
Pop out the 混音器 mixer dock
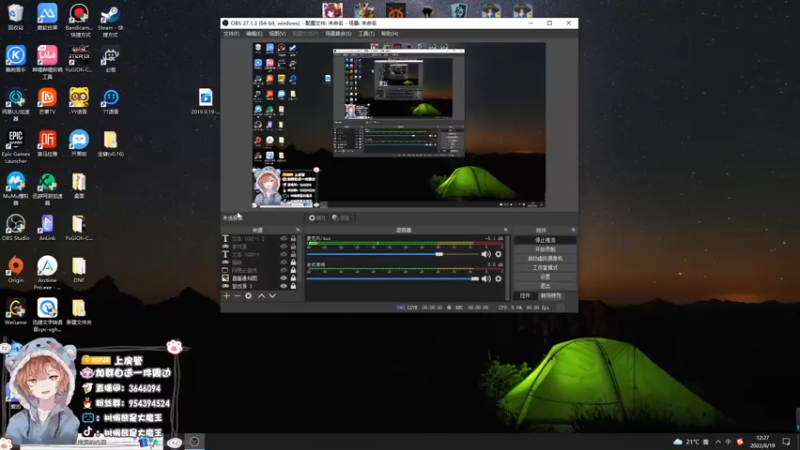506,230
